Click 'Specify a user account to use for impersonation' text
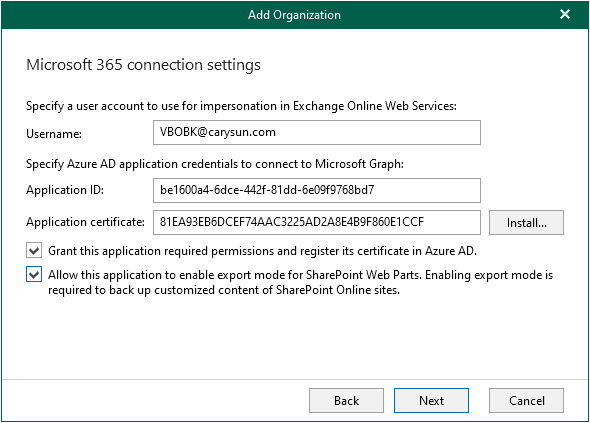The image size is (590, 423). [241, 106]
